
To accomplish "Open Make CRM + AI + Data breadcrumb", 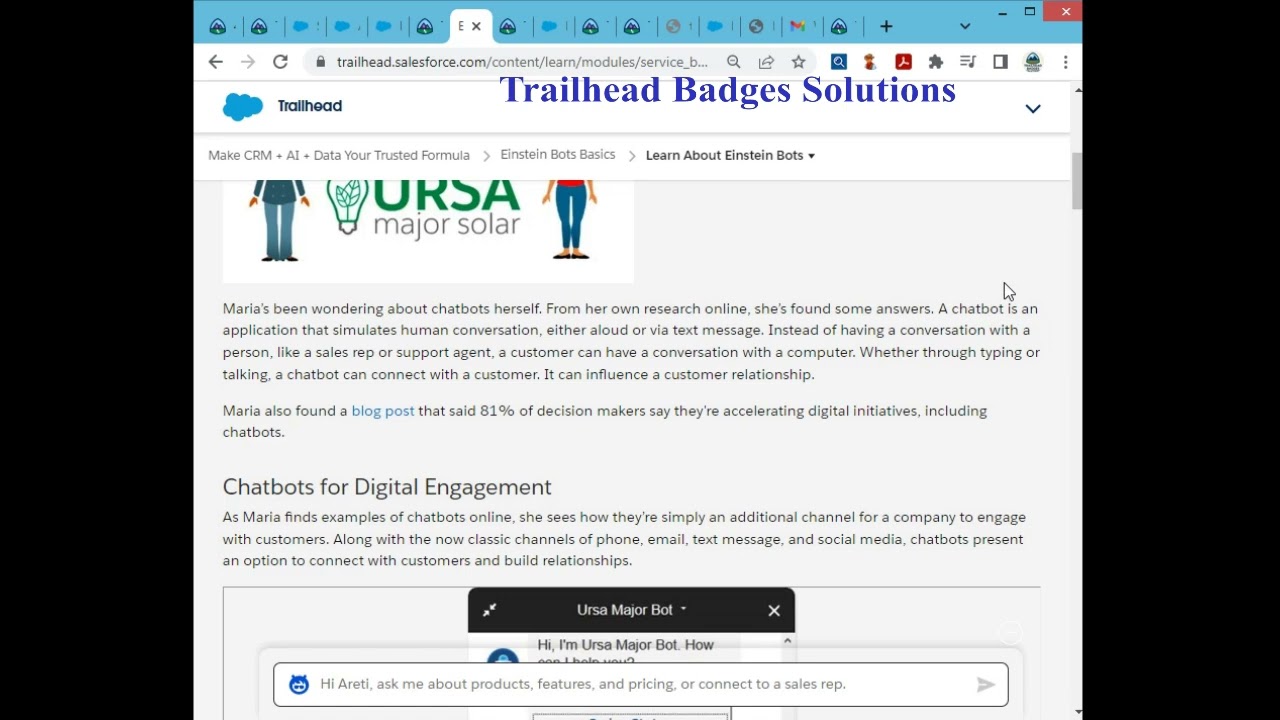I will point(339,155).
